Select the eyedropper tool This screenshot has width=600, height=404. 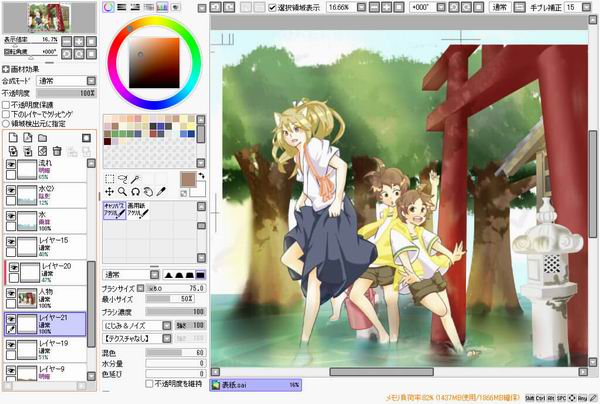161,191
